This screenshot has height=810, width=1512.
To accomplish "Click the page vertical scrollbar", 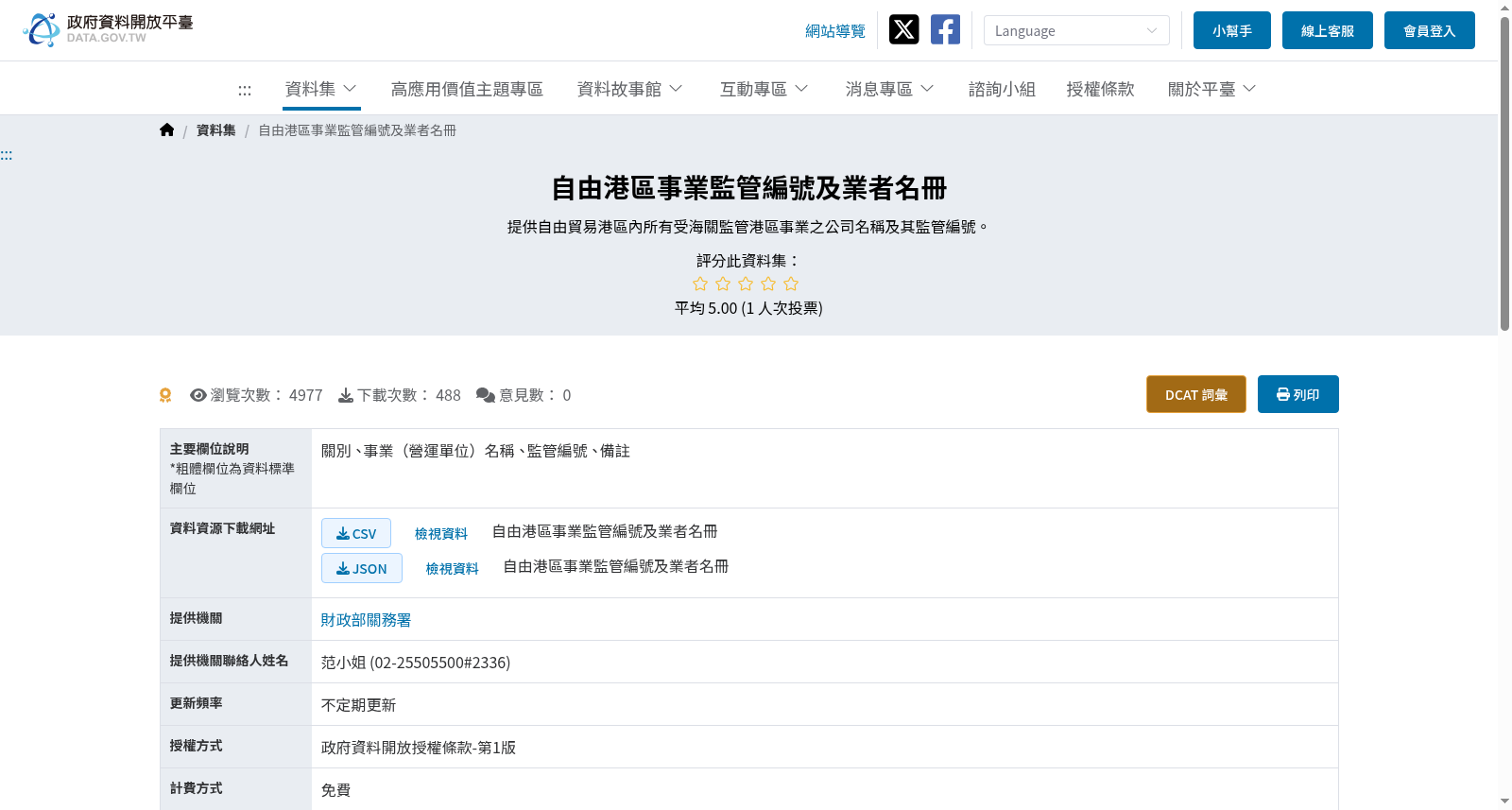I will click(1504, 175).
